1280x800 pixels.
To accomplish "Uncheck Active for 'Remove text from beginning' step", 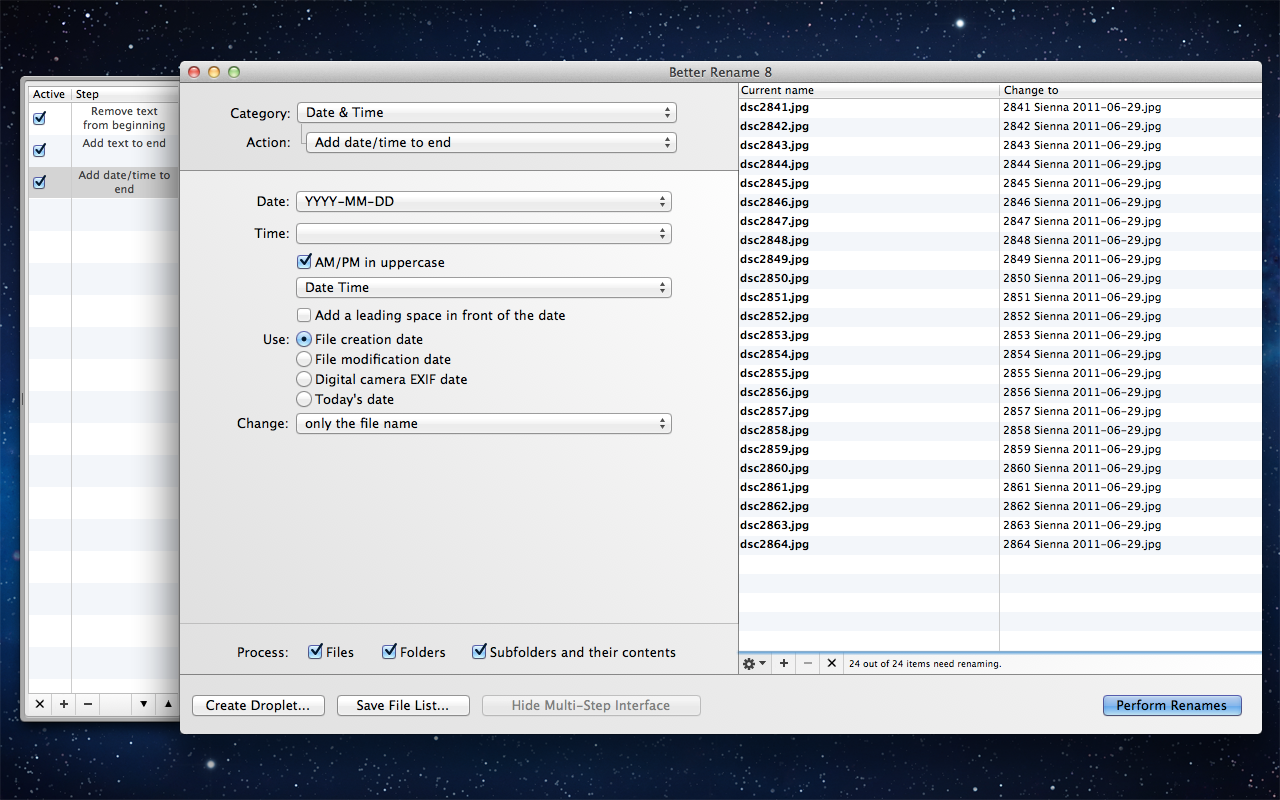I will tap(40, 118).
